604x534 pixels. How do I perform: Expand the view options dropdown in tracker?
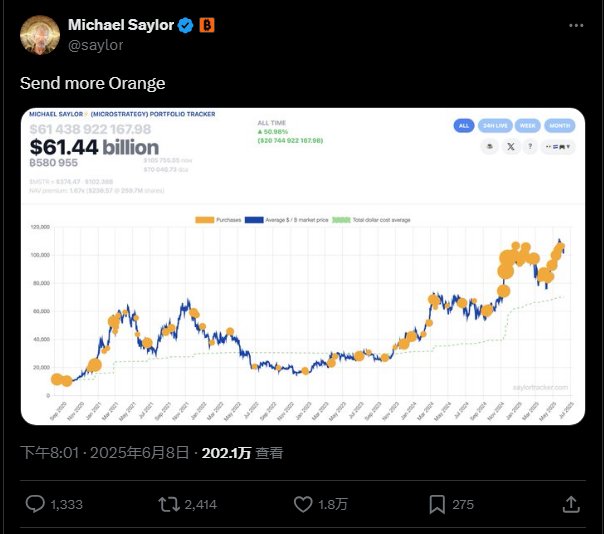coord(558,147)
